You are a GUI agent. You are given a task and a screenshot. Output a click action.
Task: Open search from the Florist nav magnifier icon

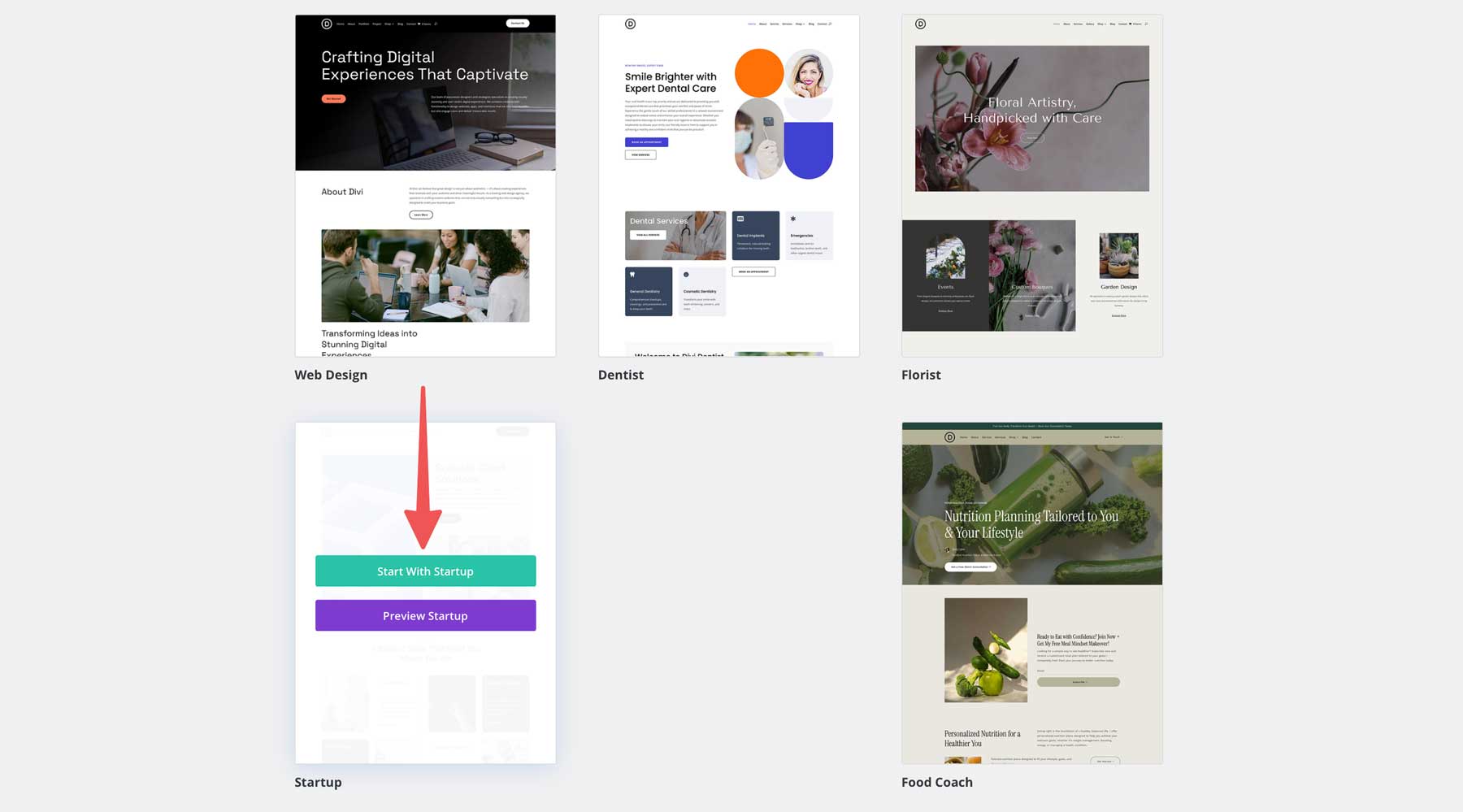[x=1146, y=24]
